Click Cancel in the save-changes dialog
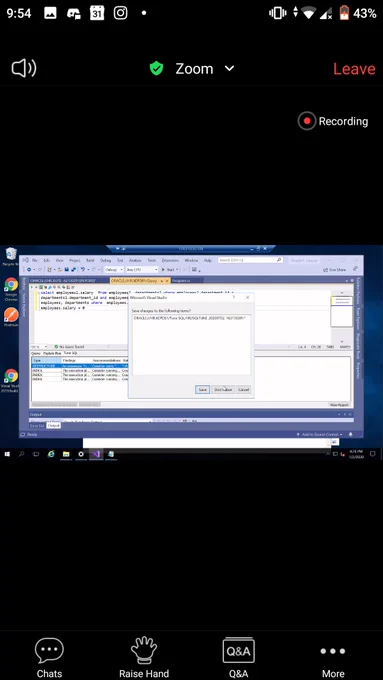 (x=244, y=389)
